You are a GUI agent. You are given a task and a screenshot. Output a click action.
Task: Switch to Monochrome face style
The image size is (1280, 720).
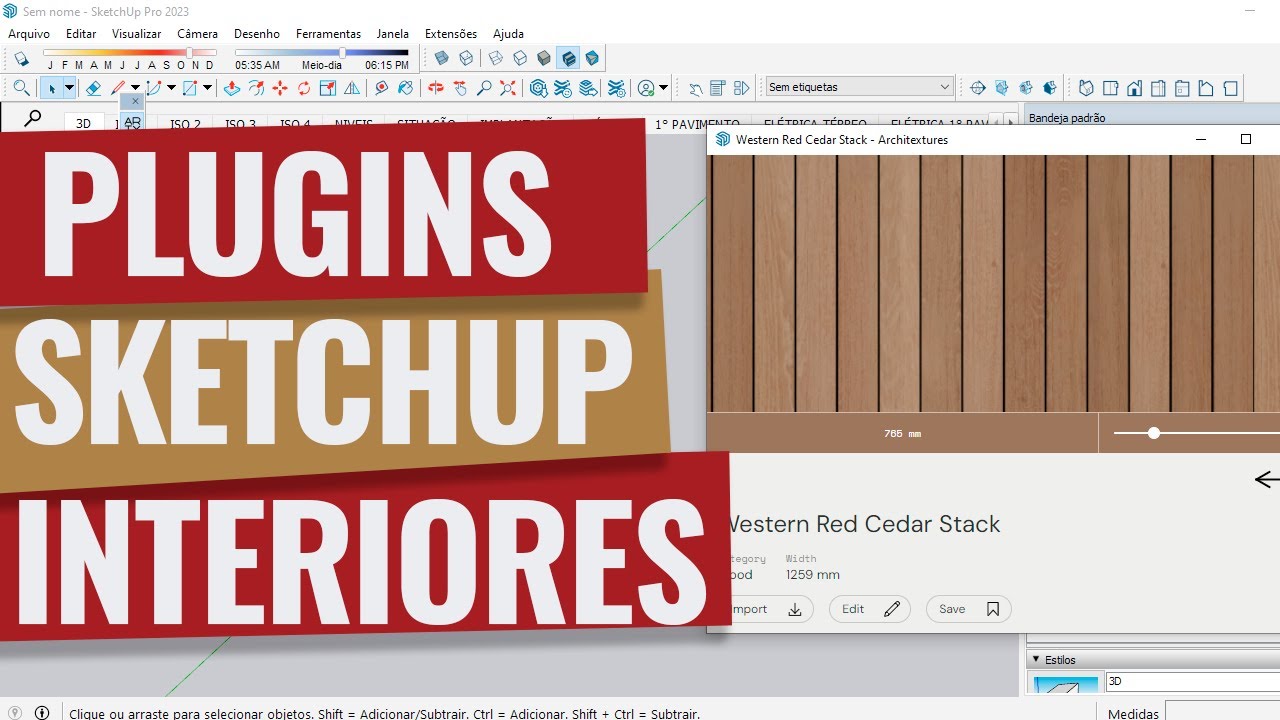(x=592, y=58)
